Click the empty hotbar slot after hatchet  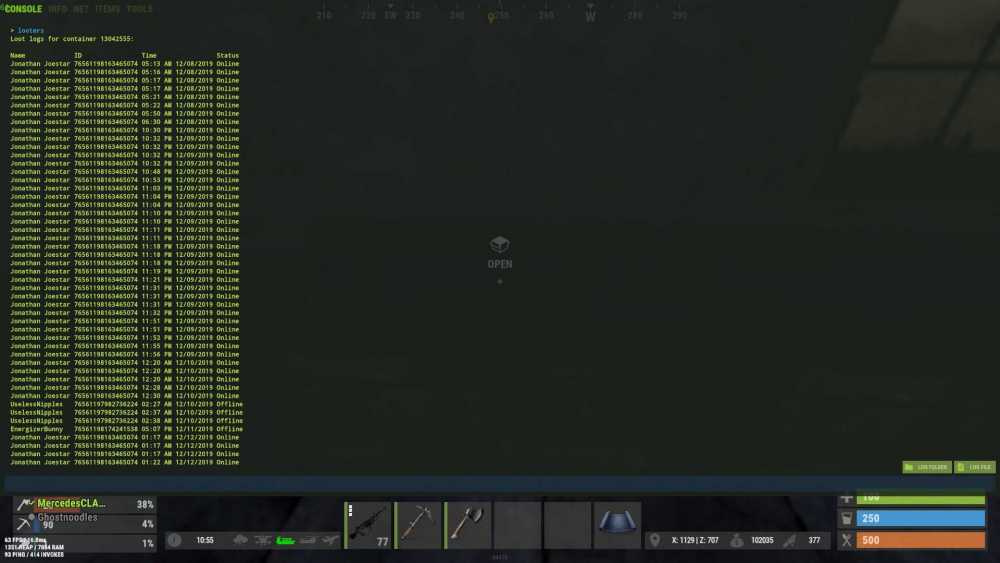click(518, 525)
